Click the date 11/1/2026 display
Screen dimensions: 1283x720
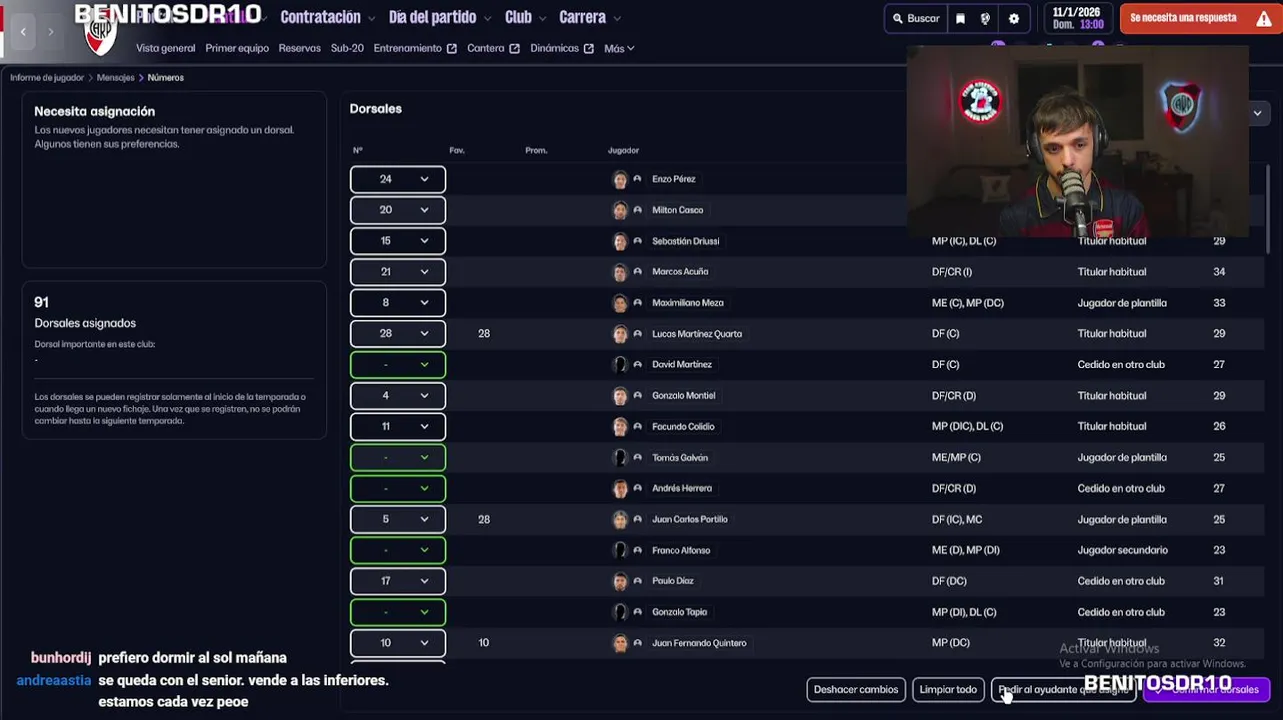(x=1076, y=18)
